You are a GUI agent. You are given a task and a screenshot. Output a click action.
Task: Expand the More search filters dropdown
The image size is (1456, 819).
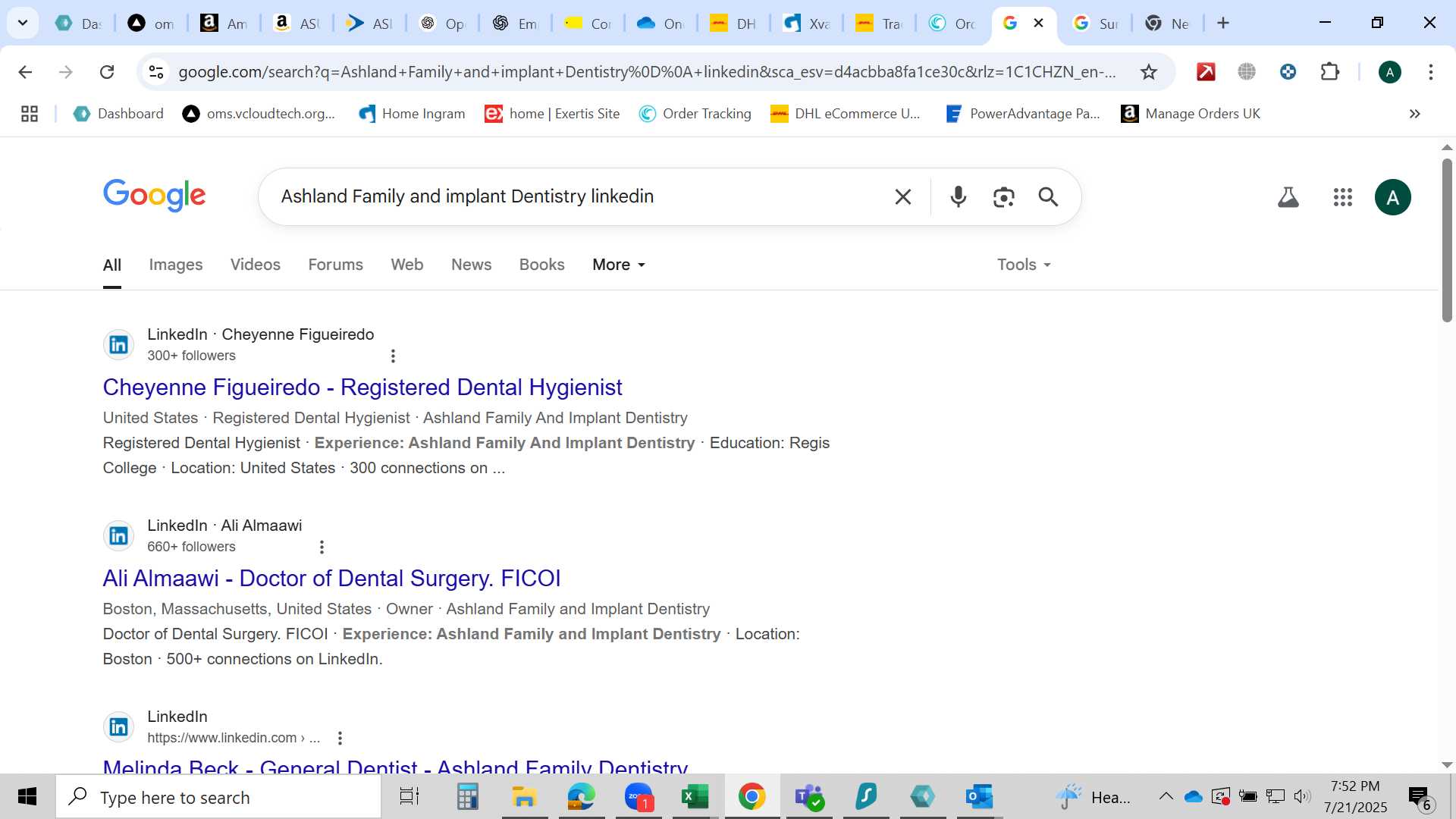(619, 265)
